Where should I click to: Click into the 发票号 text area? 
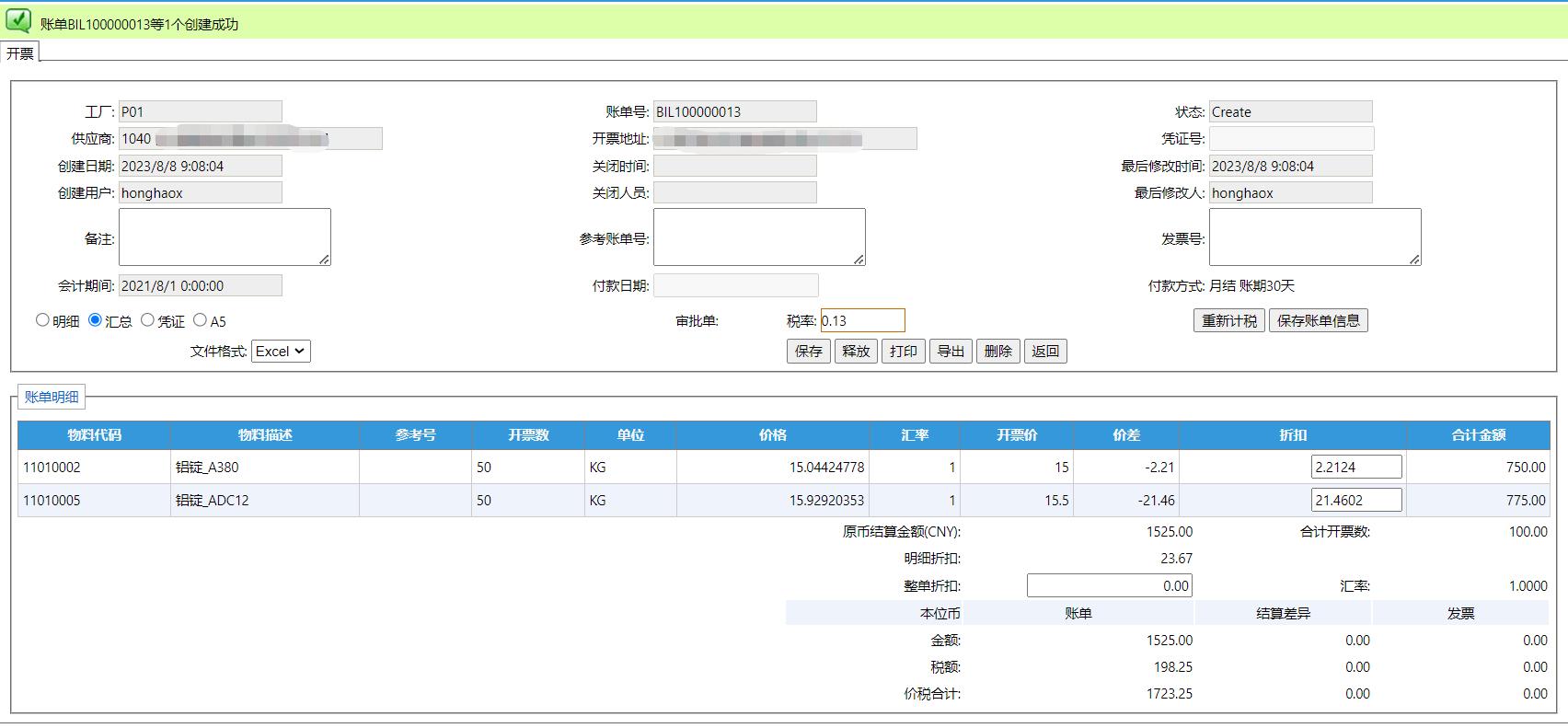tap(1315, 237)
